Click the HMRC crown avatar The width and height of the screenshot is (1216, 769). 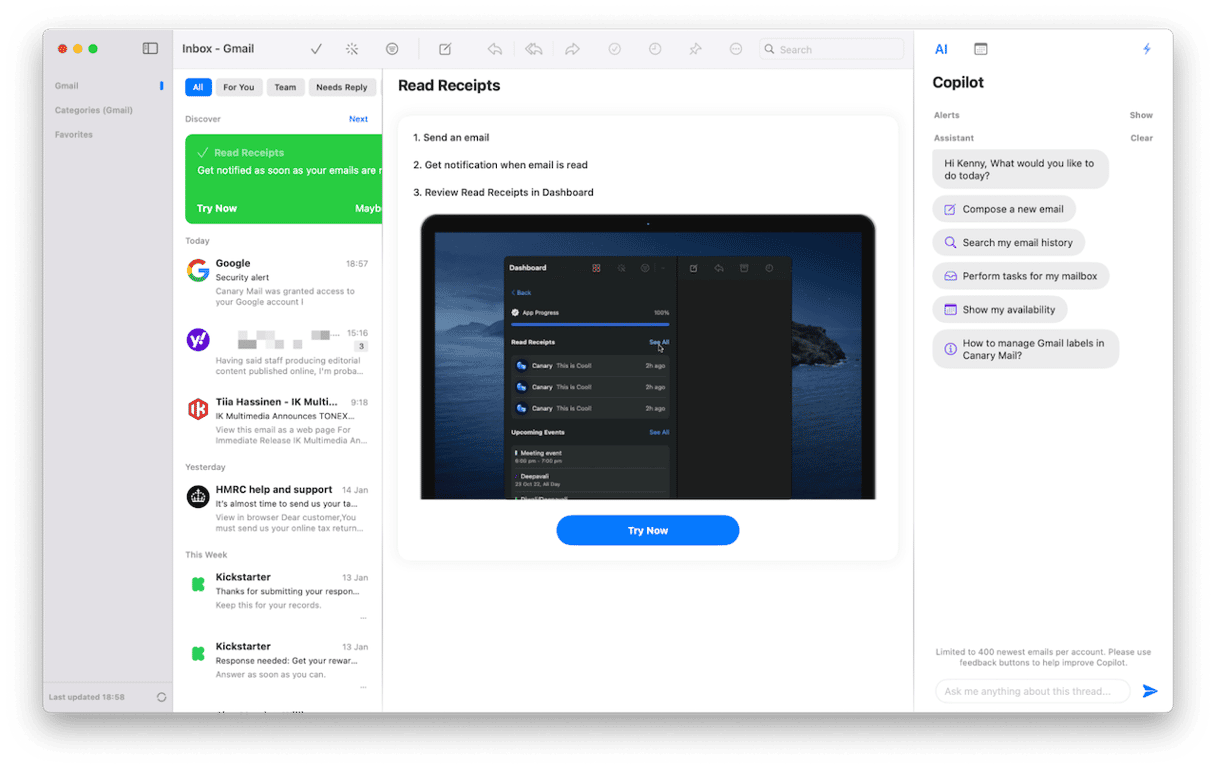click(x=198, y=496)
